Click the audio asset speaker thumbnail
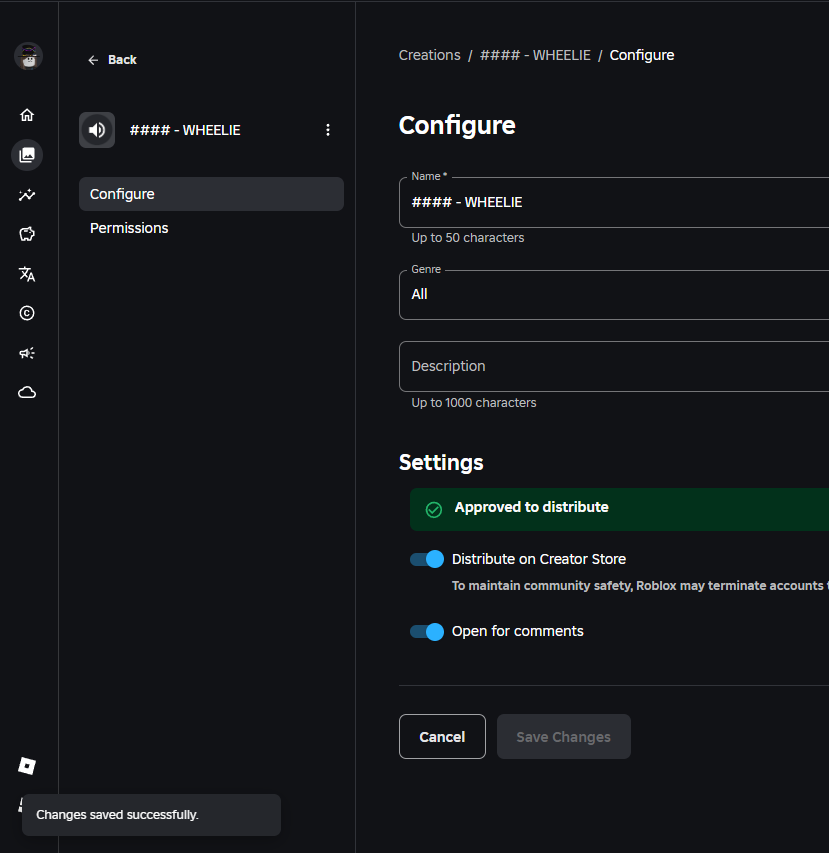This screenshot has height=853, width=829. pyautogui.click(x=97, y=130)
